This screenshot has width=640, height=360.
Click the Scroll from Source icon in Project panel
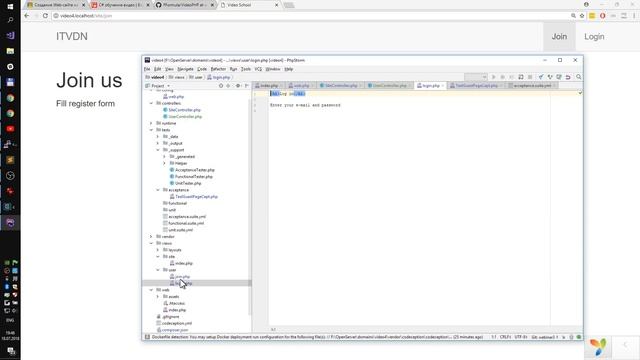coord(221,86)
